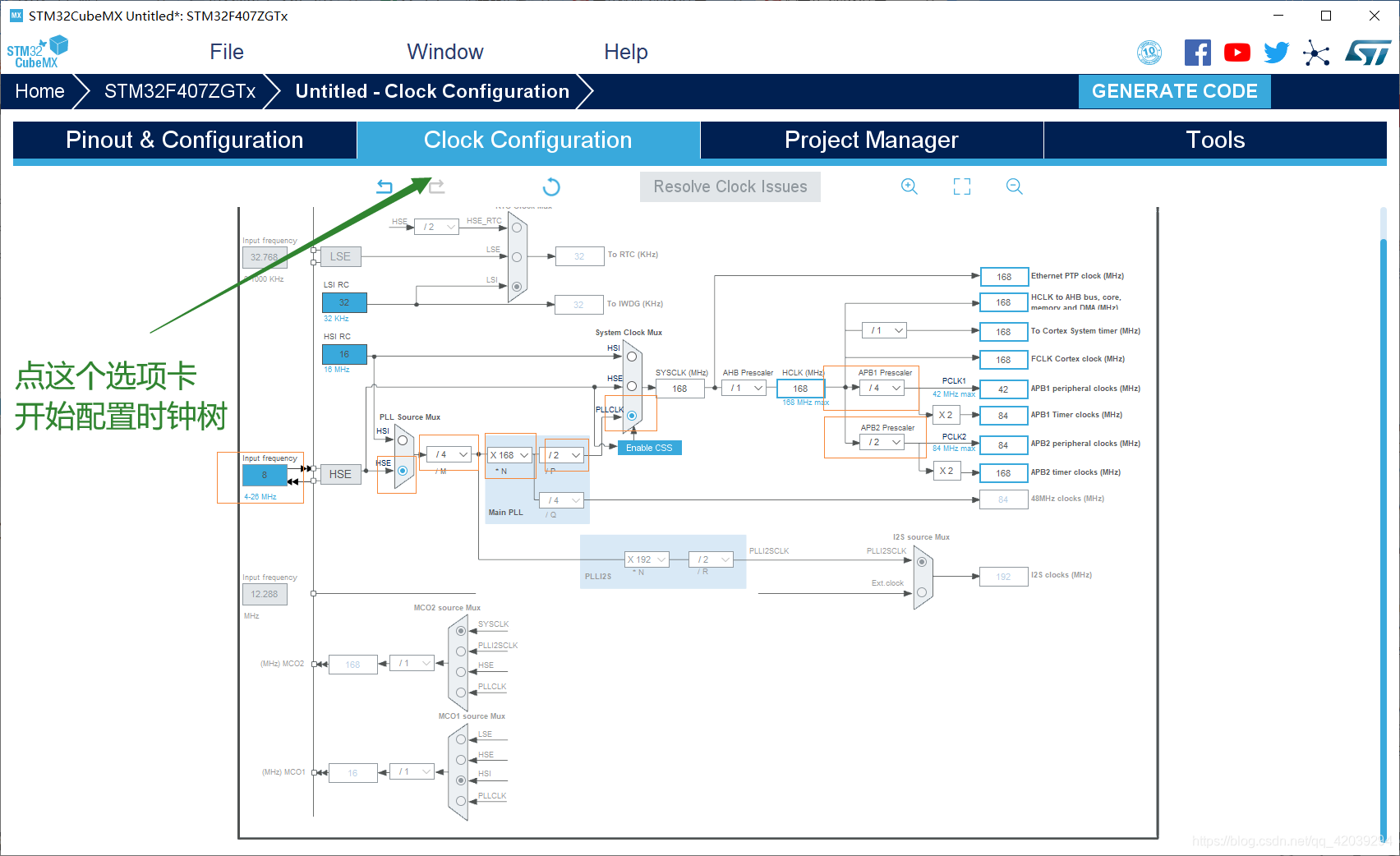This screenshot has height=856, width=1400.
Task: Open the Twitter icon link
Action: pyautogui.click(x=1277, y=53)
